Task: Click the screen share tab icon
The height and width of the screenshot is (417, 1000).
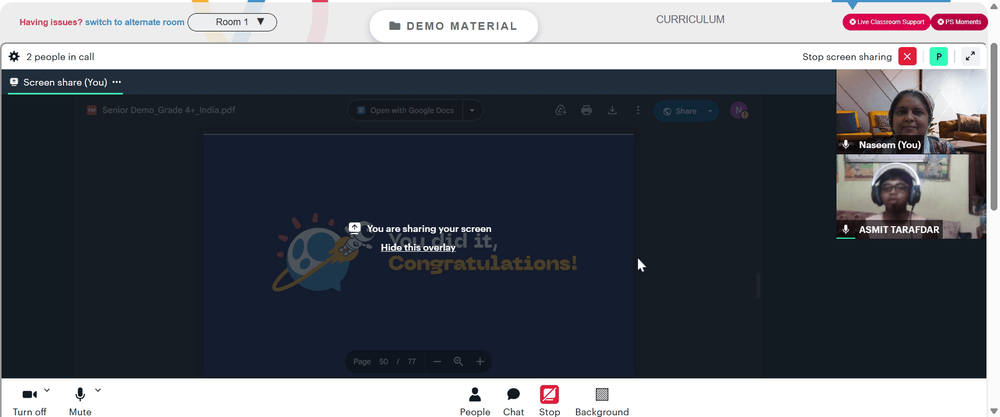Action: coord(14,82)
